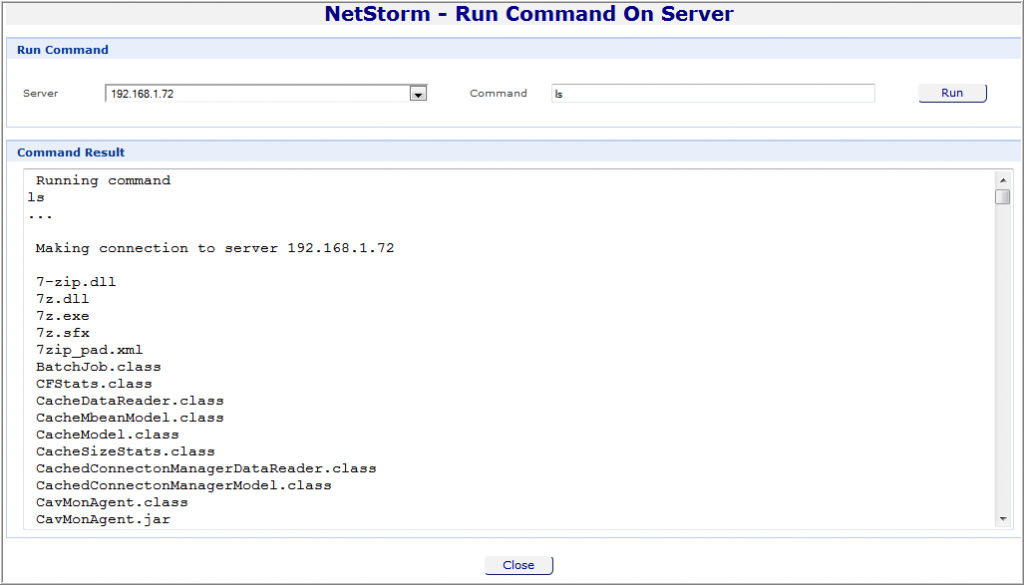Focus the Command input field
Viewport: 1024px width, 585px height.
point(712,93)
